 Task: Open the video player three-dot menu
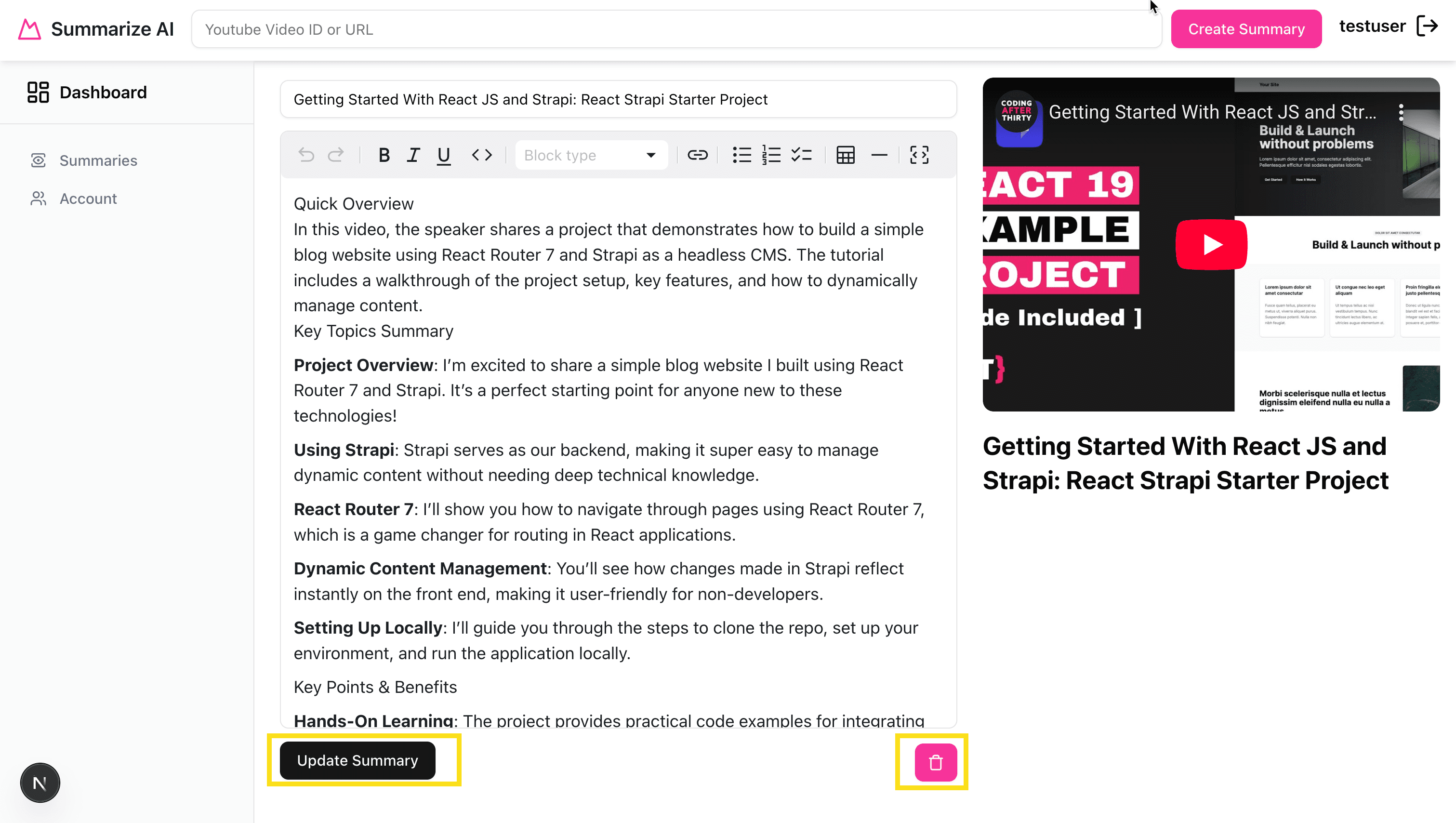pos(1401,112)
